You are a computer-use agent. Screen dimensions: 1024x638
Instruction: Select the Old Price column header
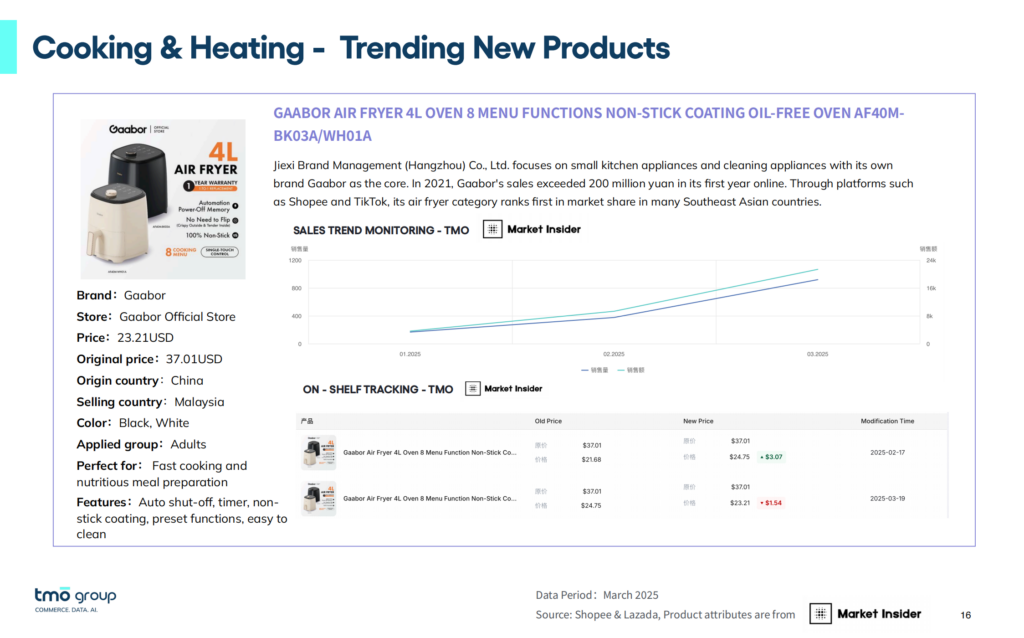click(x=548, y=421)
